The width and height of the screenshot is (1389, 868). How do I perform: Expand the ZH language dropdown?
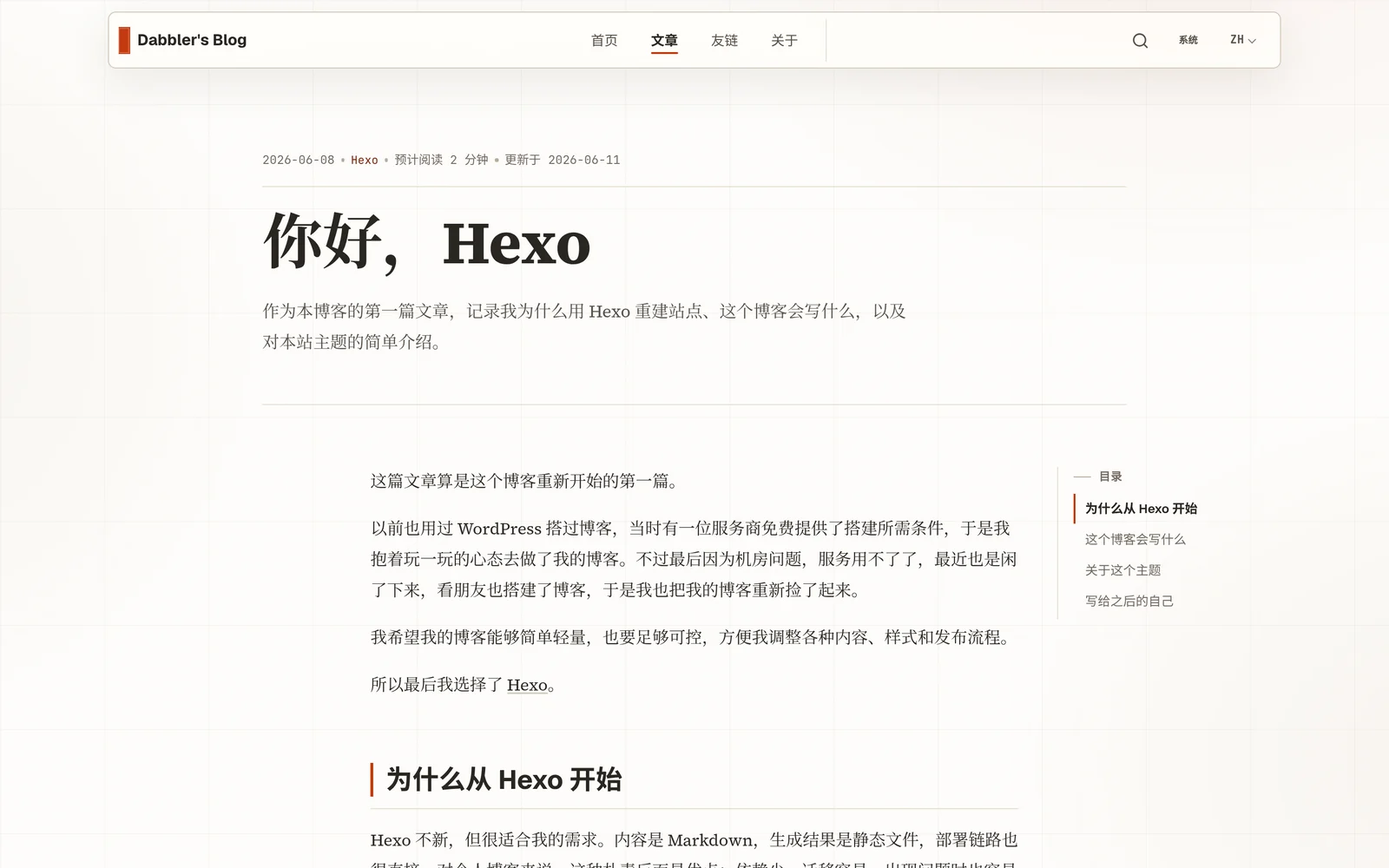pyautogui.click(x=1242, y=40)
